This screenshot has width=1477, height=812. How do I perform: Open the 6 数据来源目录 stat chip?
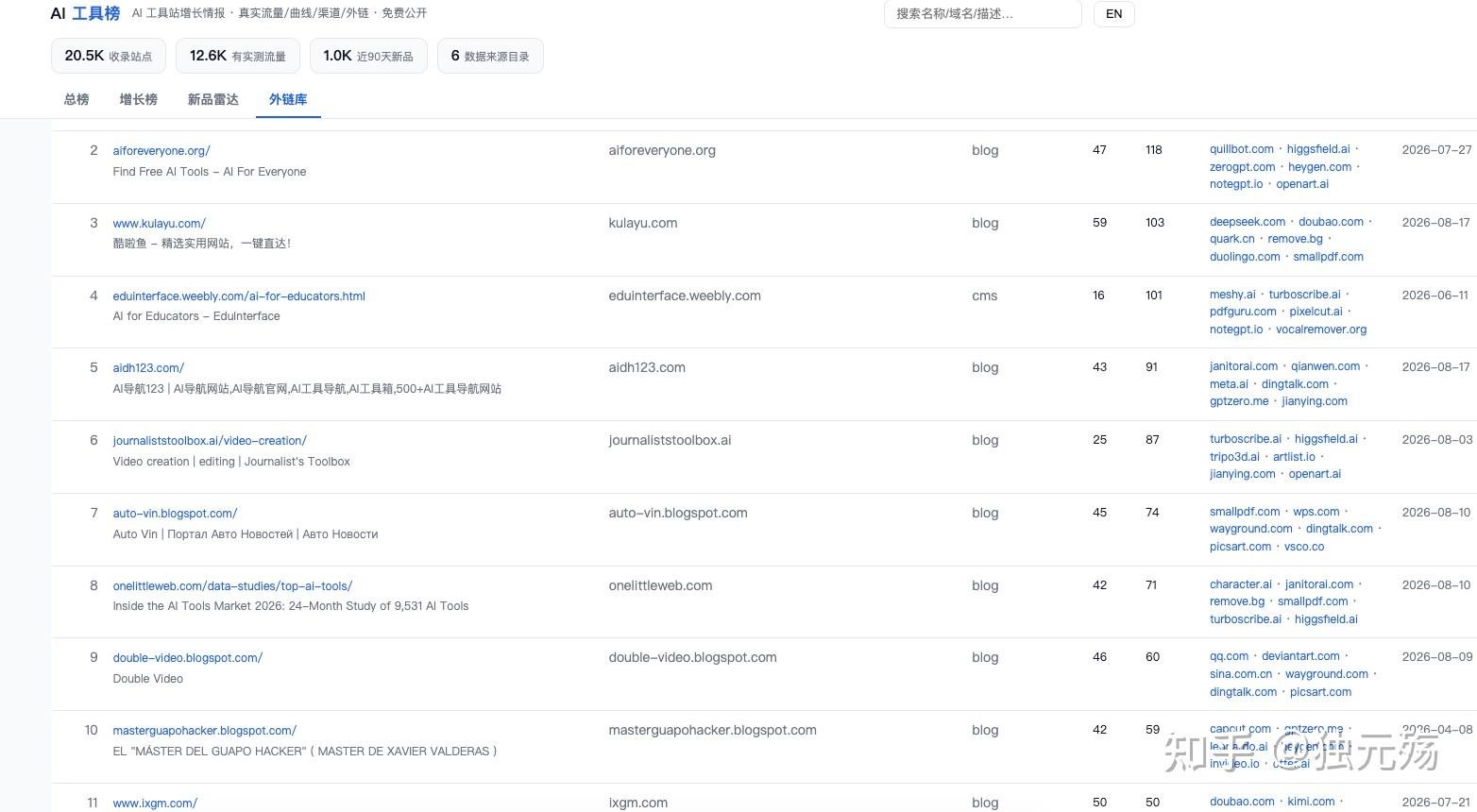pyautogui.click(x=490, y=56)
